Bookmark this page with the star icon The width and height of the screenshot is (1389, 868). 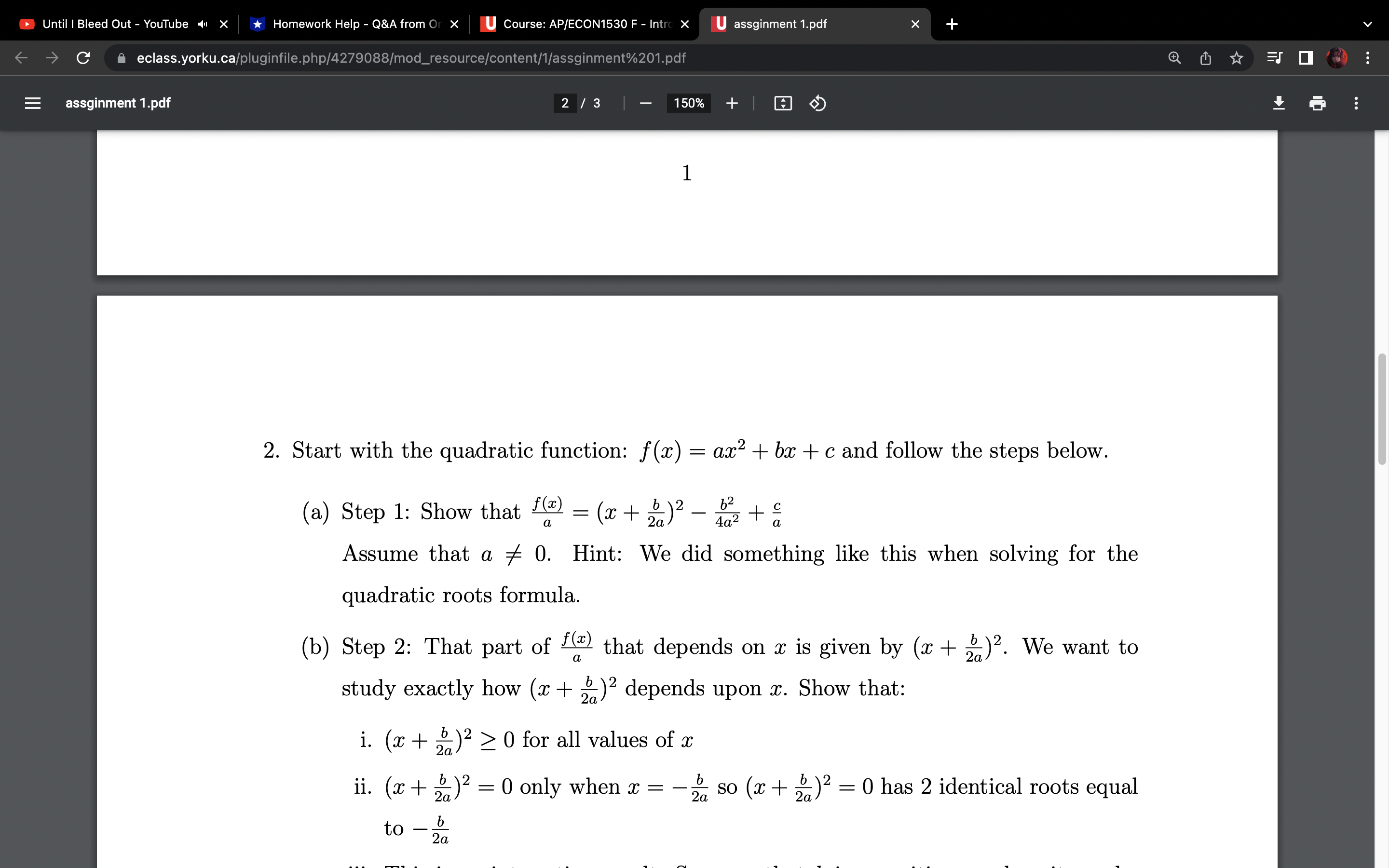point(1236,57)
